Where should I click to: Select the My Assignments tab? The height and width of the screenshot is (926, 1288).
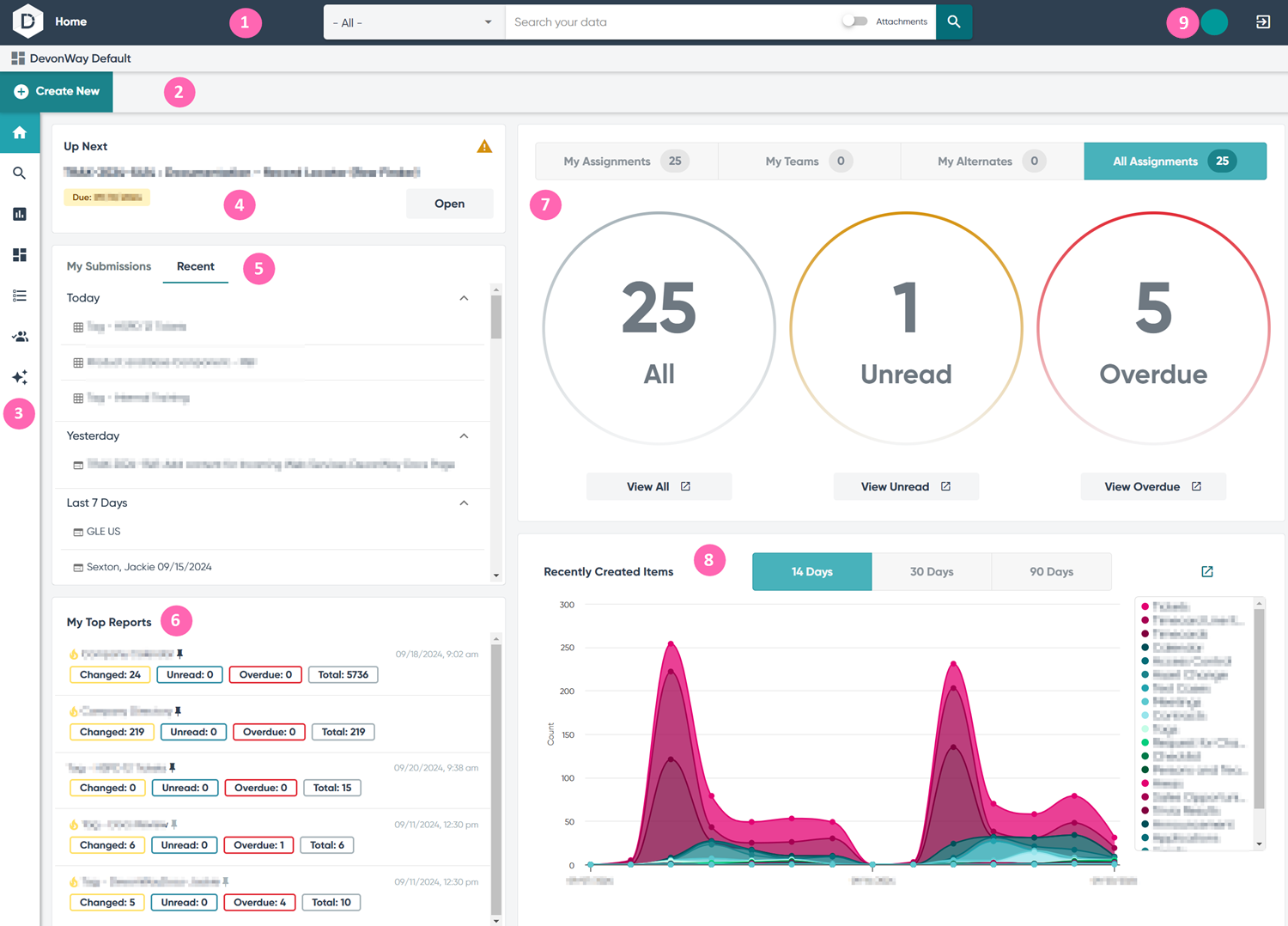pyautogui.click(x=627, y=161)
